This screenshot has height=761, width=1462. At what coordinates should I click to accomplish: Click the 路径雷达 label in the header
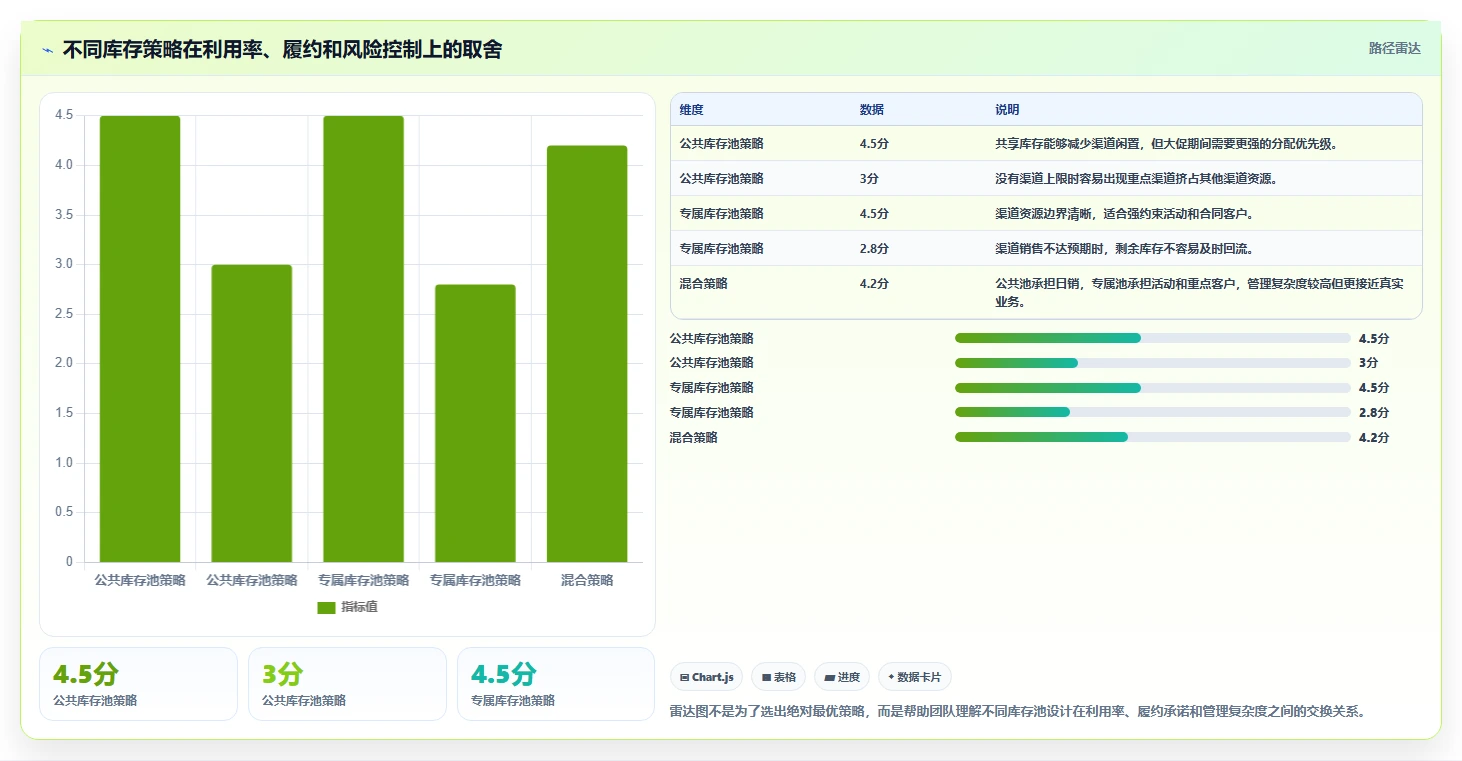coord(1394,48)
